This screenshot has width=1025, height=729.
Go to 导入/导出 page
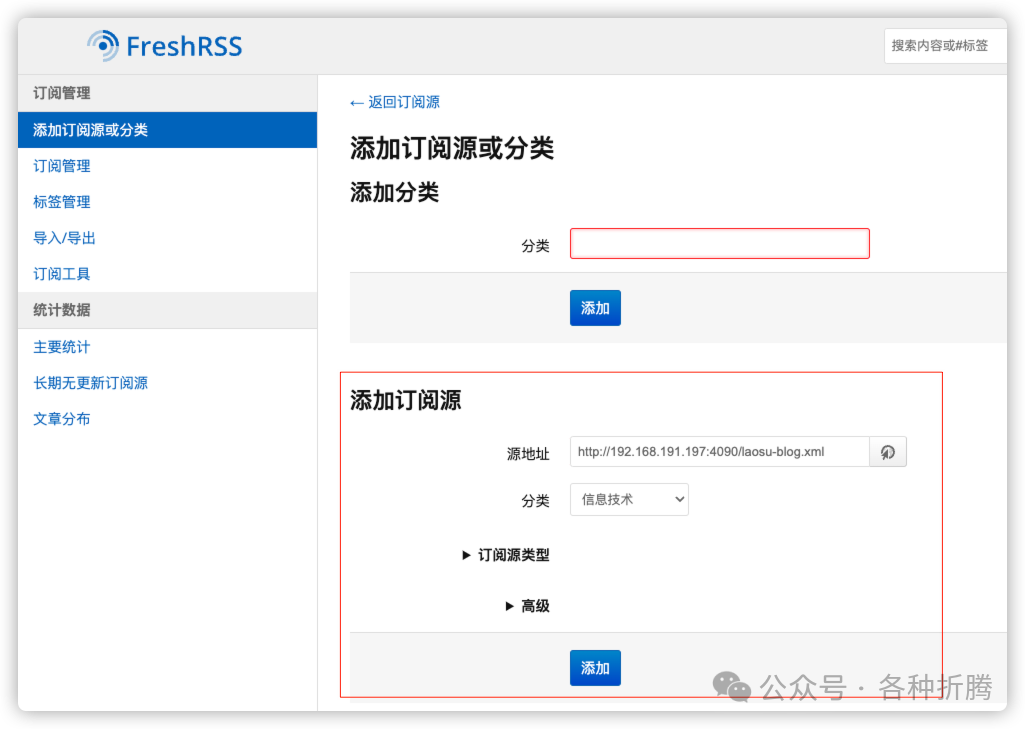tap(65, 238)
